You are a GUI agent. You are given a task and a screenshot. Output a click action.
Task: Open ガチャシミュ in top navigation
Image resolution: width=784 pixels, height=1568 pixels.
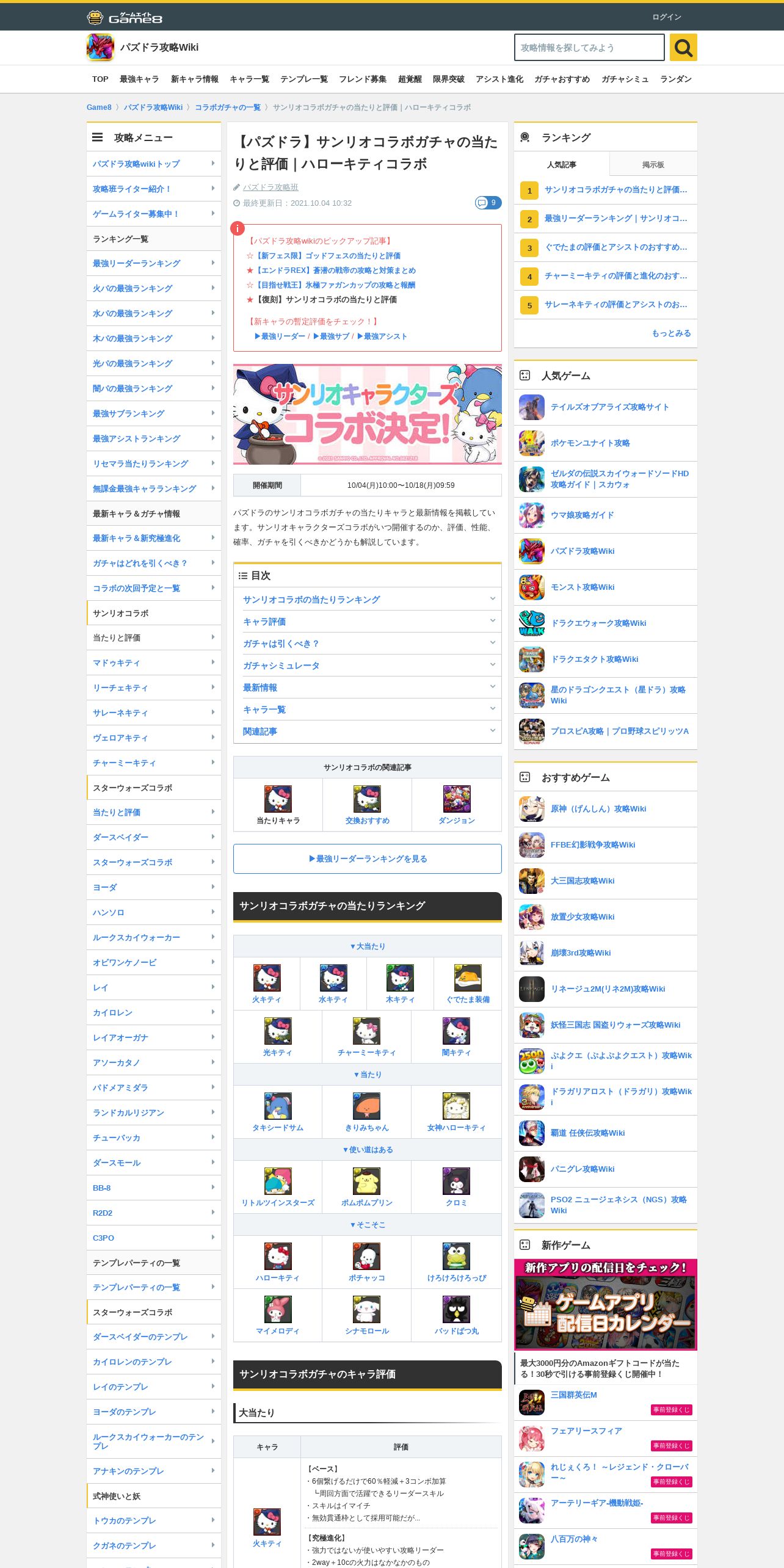point(625,79)
